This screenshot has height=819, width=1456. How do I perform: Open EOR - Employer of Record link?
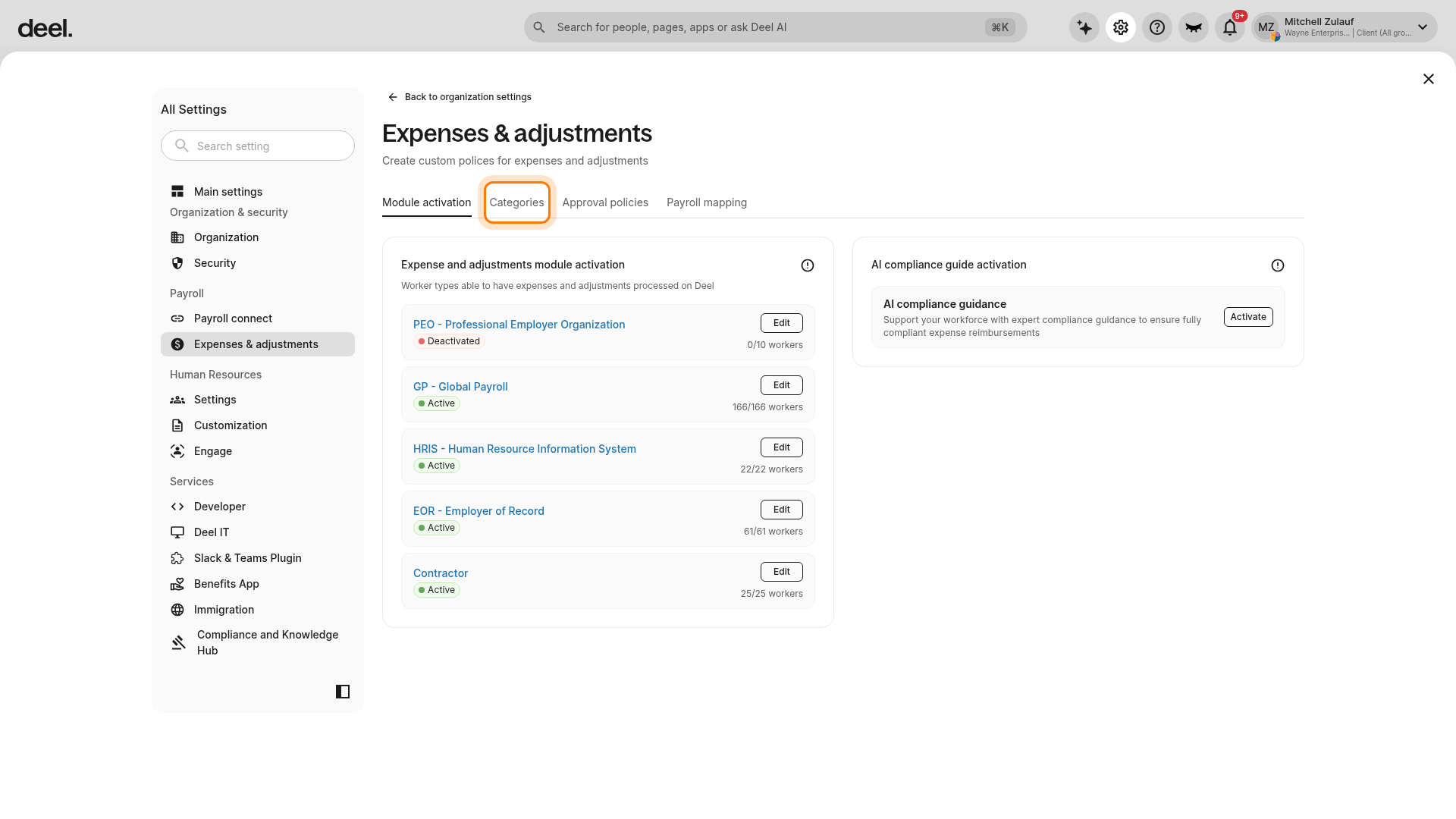click(x=479, y=511)
